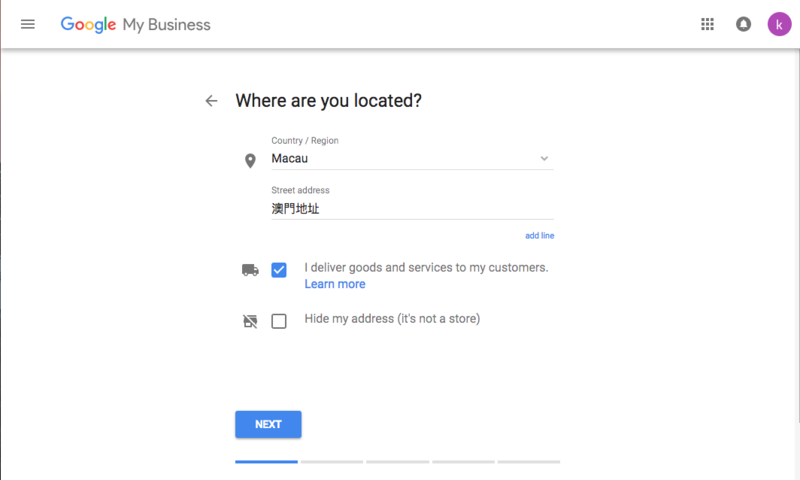
Task: Click the map pin location icon
Action: tap(250, 161)
